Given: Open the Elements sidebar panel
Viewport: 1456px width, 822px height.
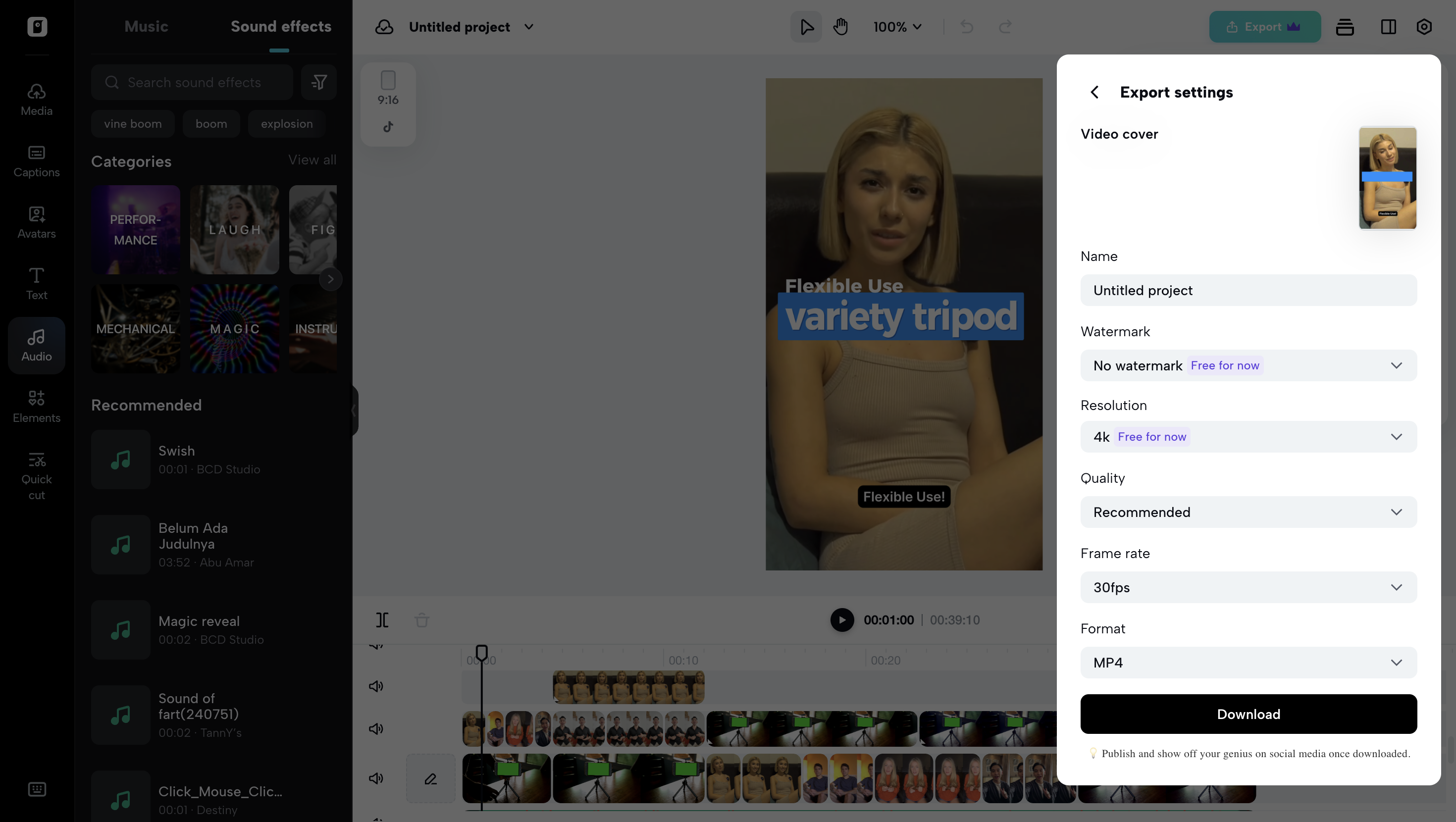Looking at the screenshot, I should point(37,407).
